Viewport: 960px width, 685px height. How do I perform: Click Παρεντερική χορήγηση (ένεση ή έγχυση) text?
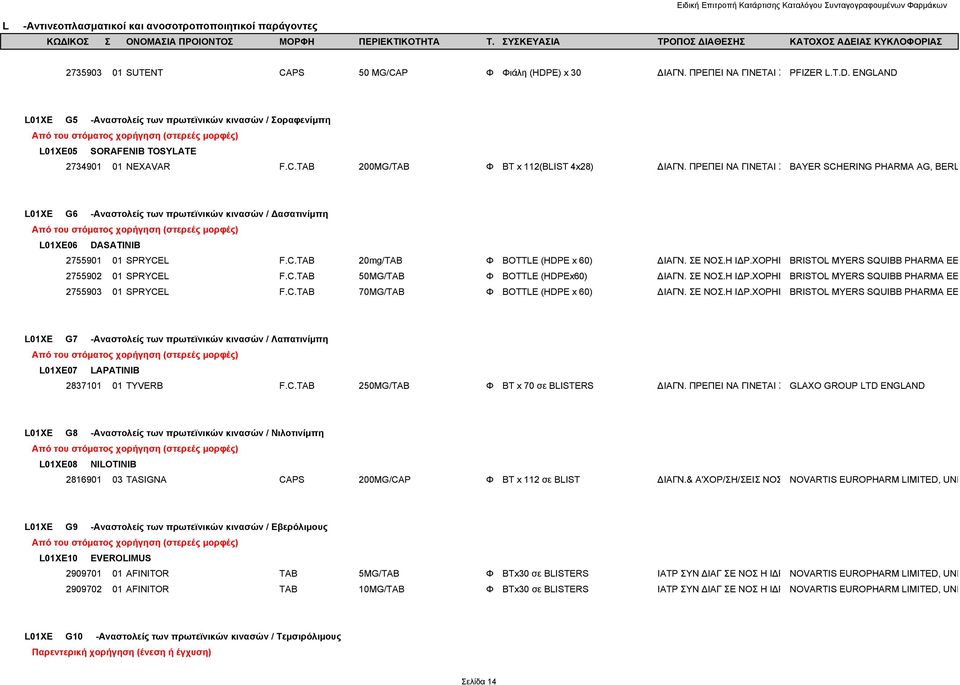(x=121, y=653)
